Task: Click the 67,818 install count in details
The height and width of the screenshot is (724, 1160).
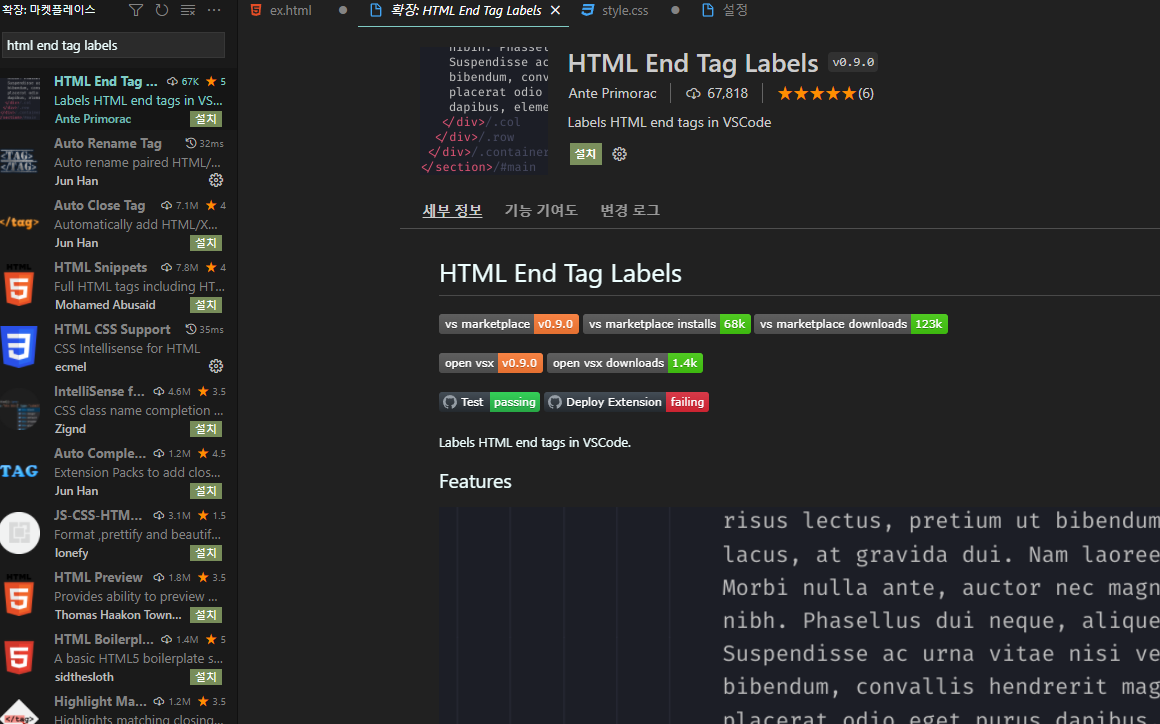Action: click(x=718, y=94)
